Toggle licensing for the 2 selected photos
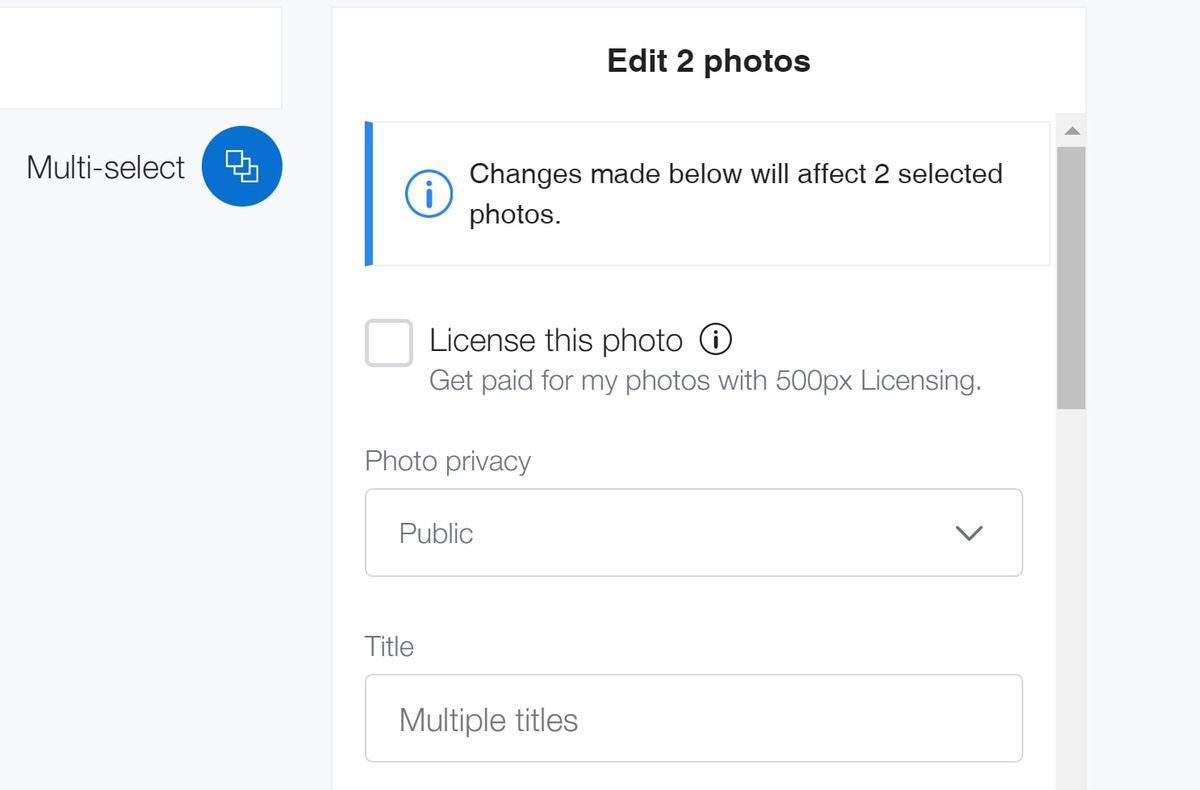The image size is (1200, 790). pyautogui.click(x=388, y=342)
